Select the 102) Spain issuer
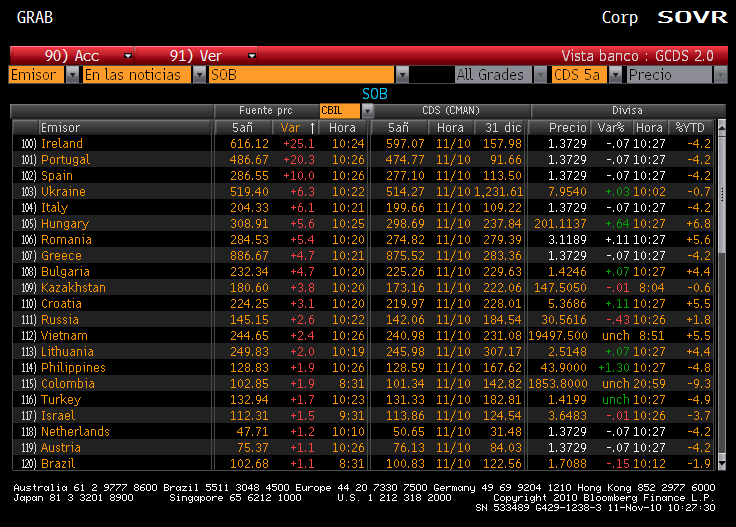The image size is (736, 527). (57, 176)
